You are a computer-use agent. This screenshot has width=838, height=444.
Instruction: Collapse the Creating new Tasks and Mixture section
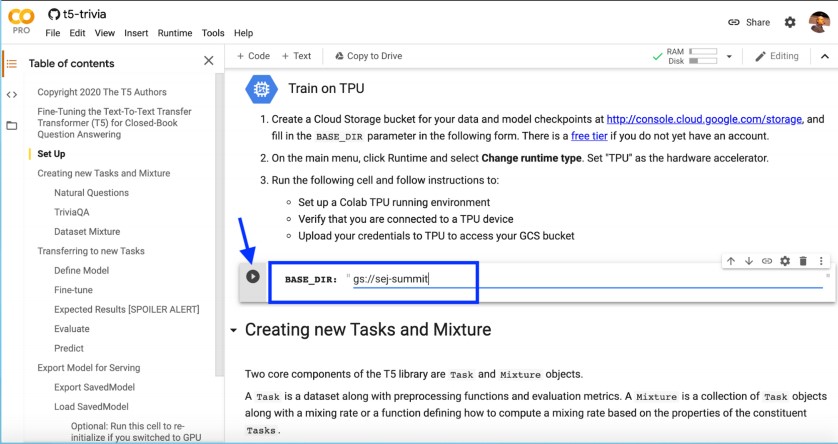(x=234, y=330)
